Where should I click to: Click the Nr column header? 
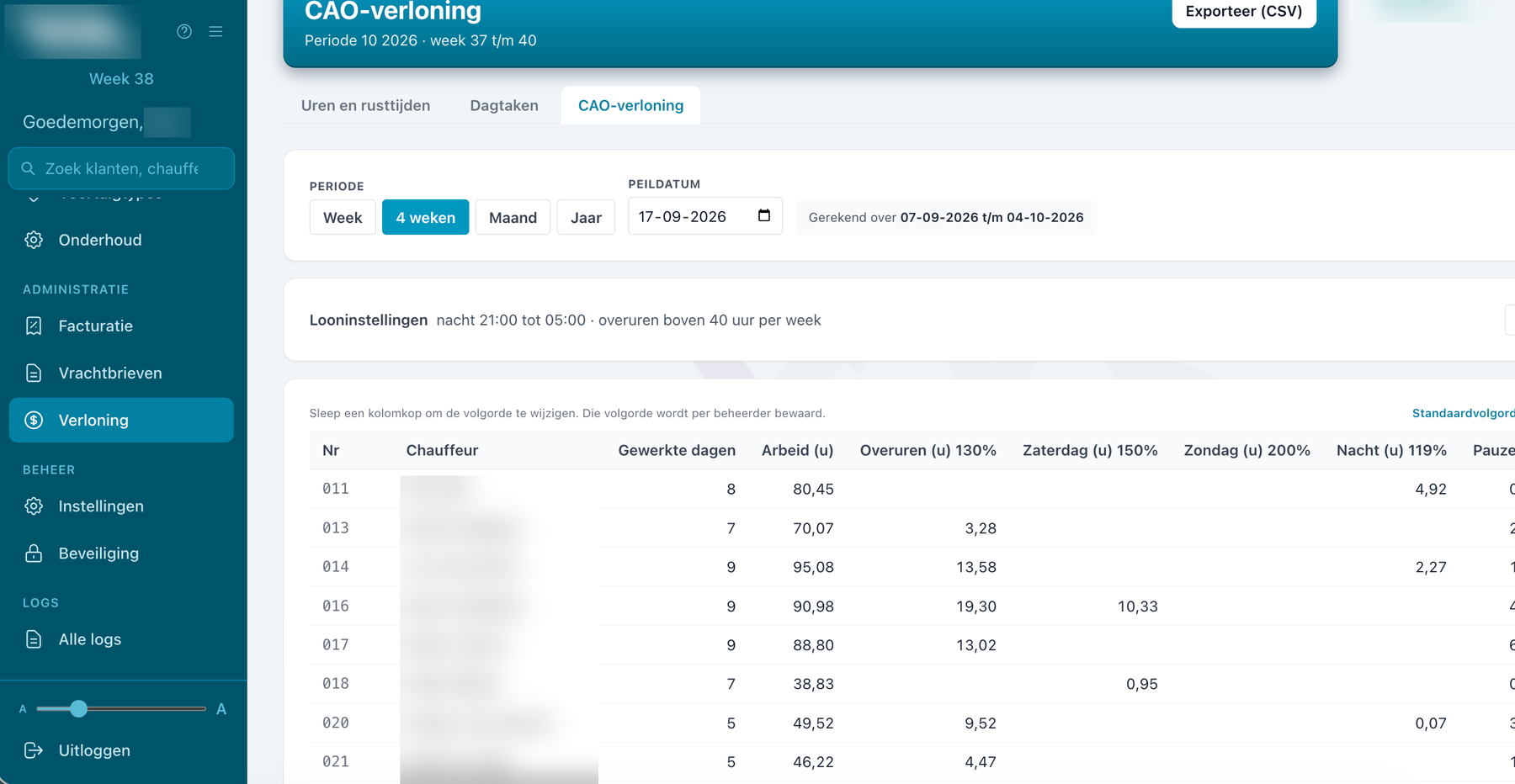[x=331, y=450]
